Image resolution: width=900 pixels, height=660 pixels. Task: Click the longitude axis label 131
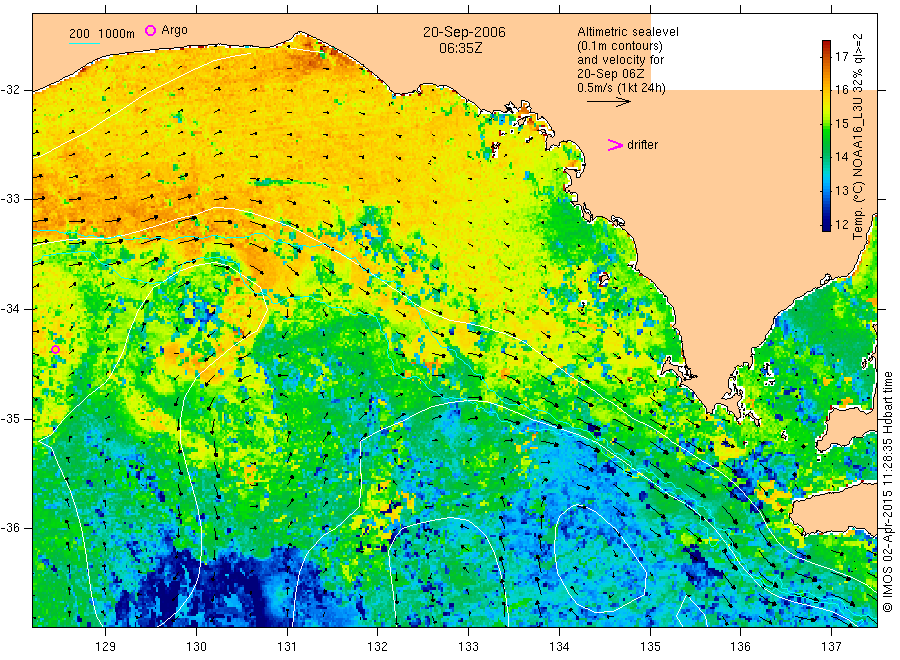click(287, 646)
